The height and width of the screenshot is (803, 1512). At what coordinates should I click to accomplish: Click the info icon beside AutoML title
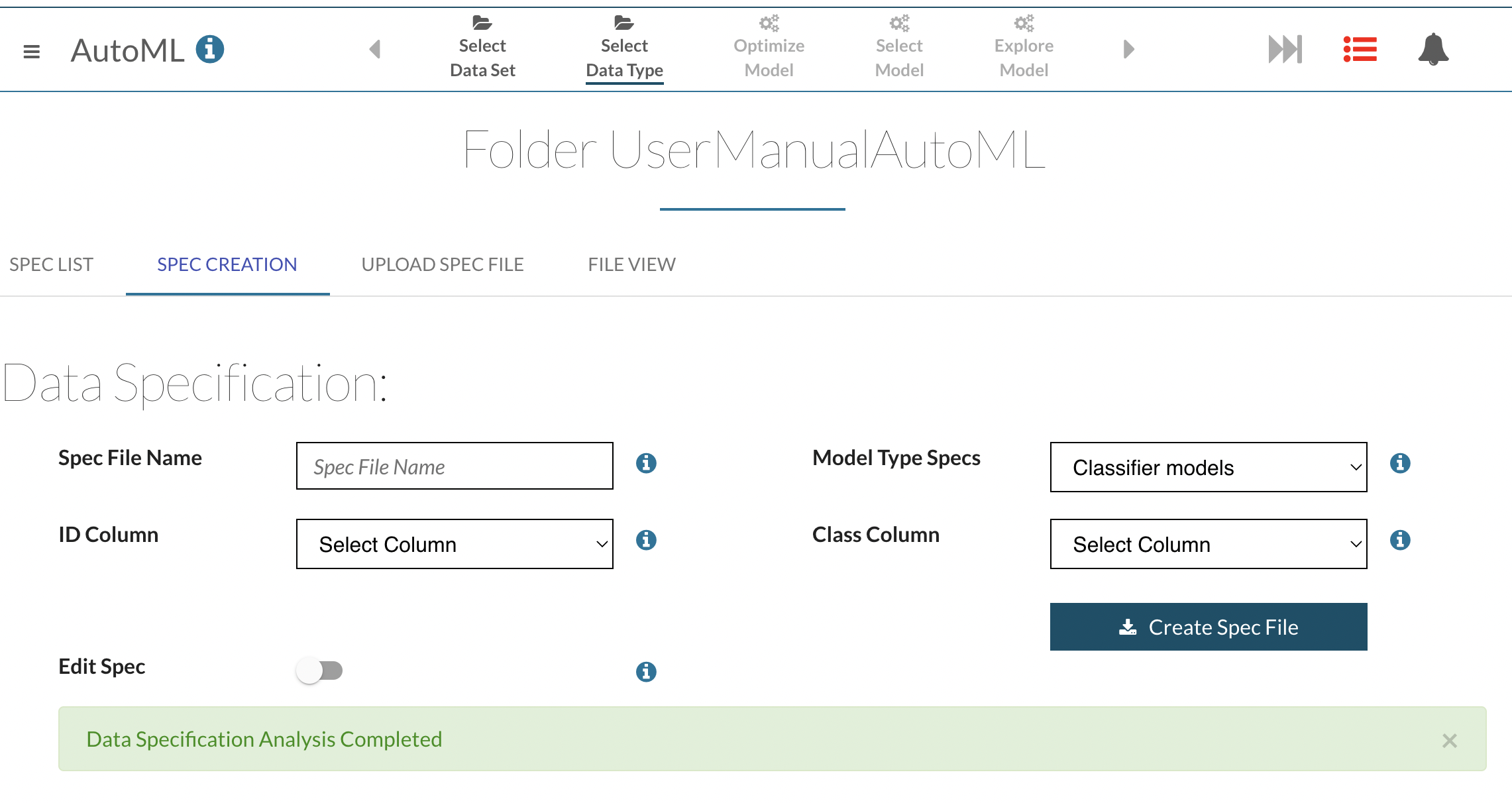(x=210, y=49)
